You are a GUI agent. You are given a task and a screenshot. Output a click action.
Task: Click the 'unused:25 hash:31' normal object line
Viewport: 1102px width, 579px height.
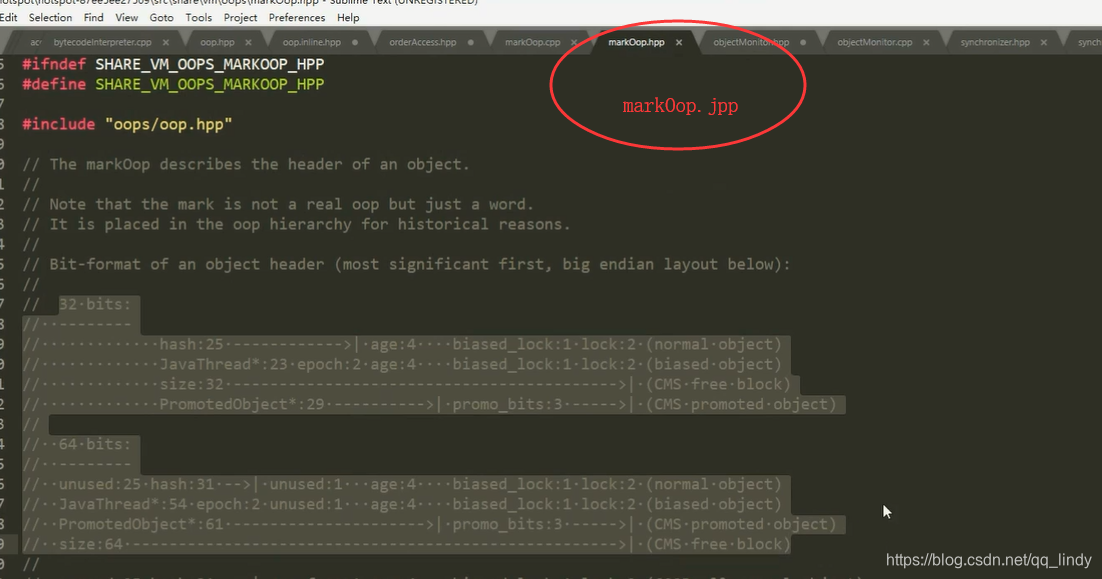click(402, 484)
